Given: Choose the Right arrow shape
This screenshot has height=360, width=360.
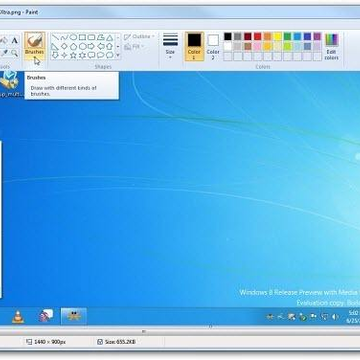Looking at the screenshot, I should pyautogui.click(x=91, y=46).
